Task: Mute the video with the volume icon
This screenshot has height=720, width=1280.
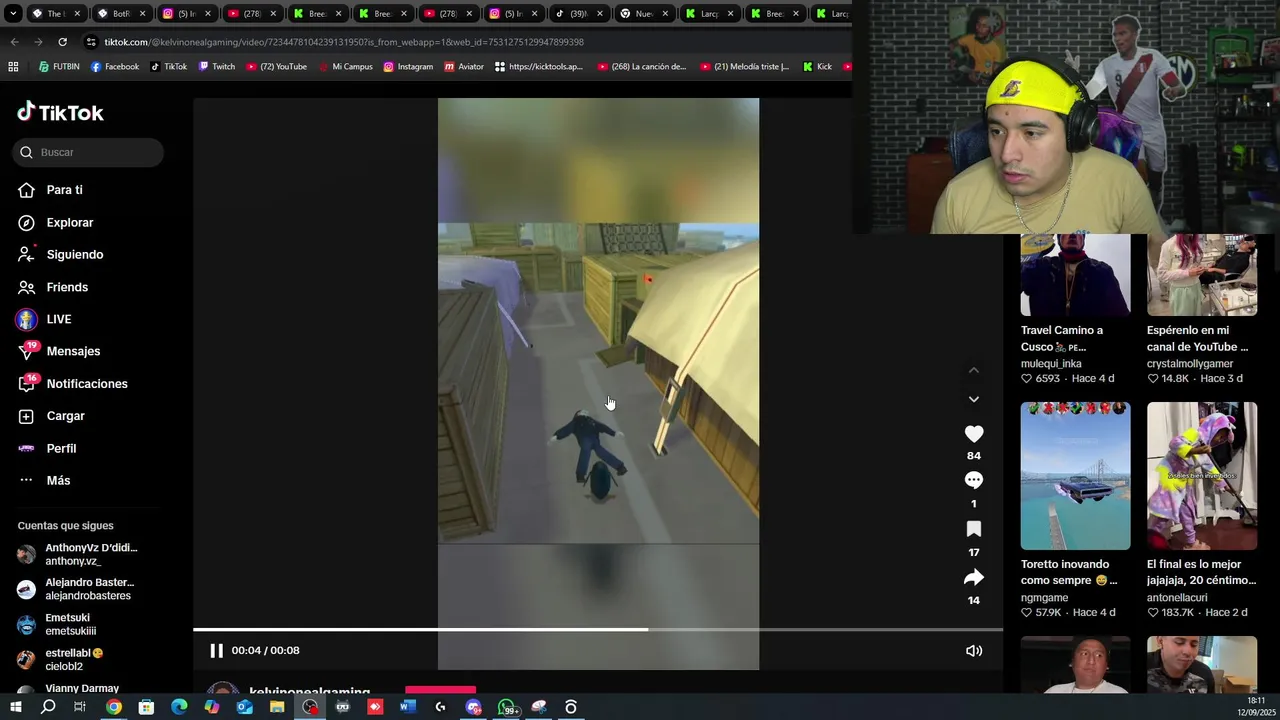Action: [x=974, y=650]
